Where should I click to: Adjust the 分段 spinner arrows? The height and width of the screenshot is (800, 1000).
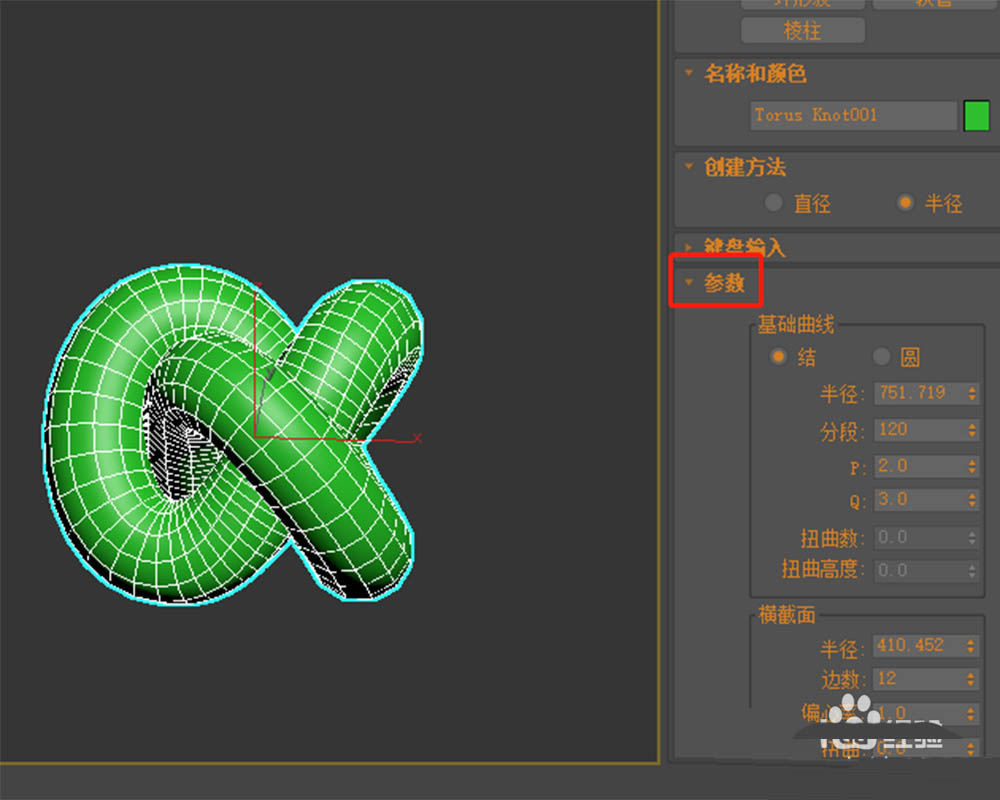(972, 430)
